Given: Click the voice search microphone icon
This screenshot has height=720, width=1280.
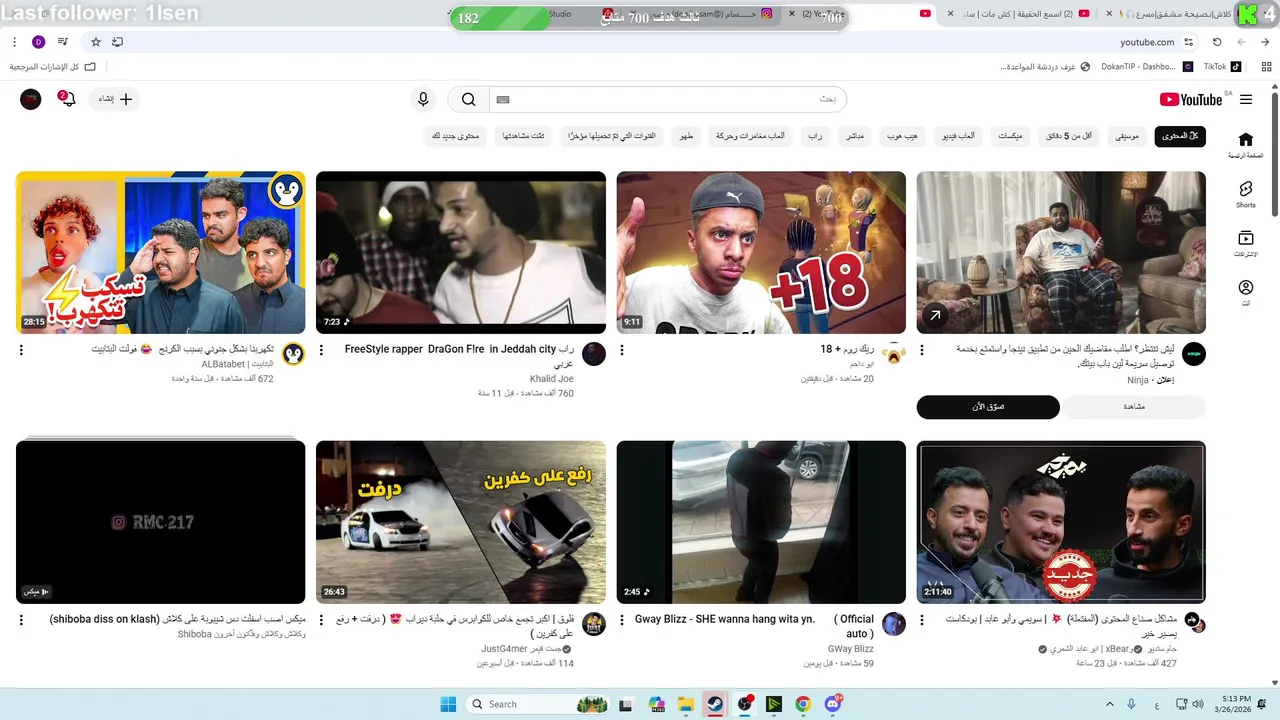Looking at the screenshot, I should point(423,99).
